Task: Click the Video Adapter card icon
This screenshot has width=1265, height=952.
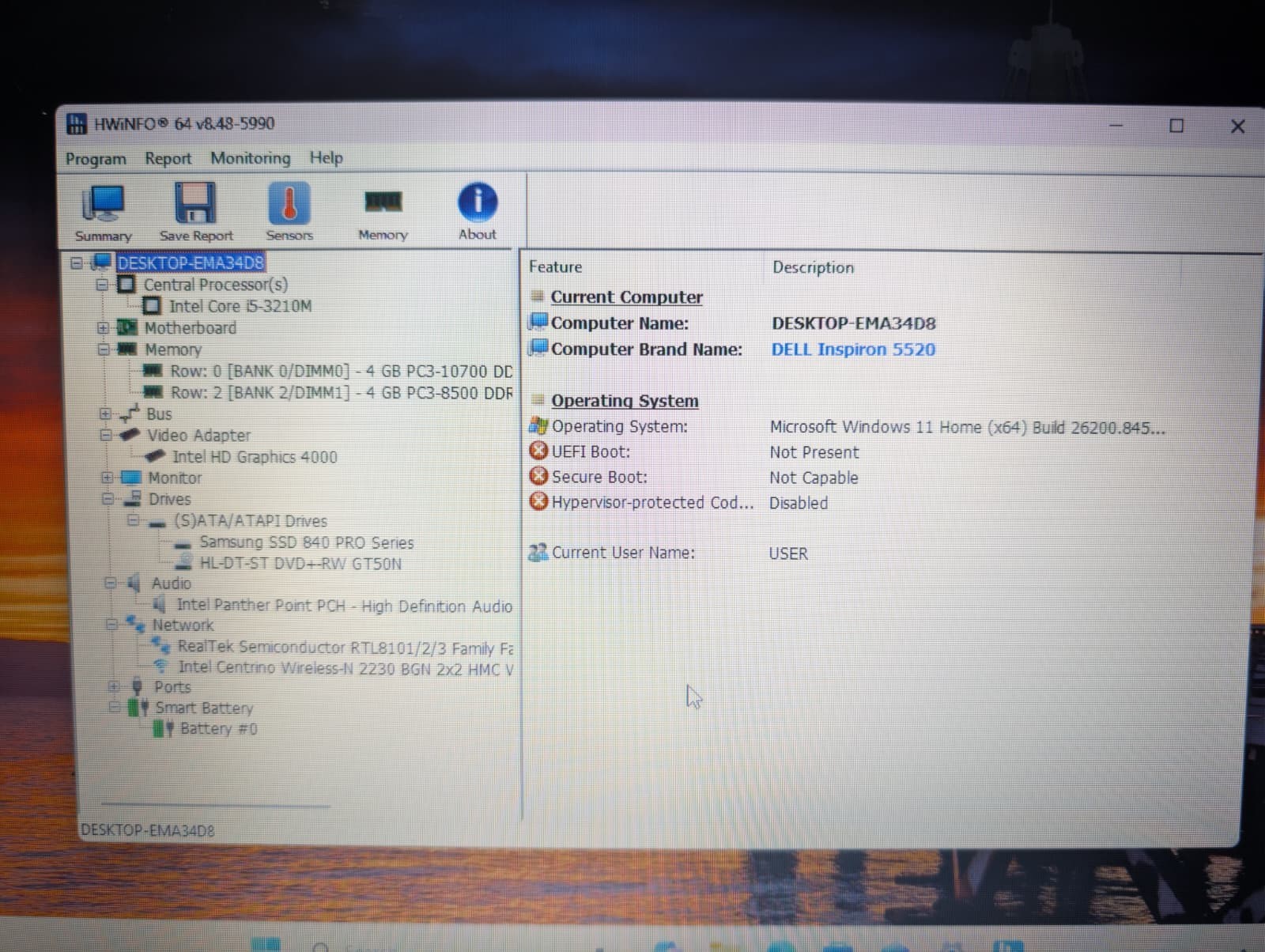Action: pos(130,435)
